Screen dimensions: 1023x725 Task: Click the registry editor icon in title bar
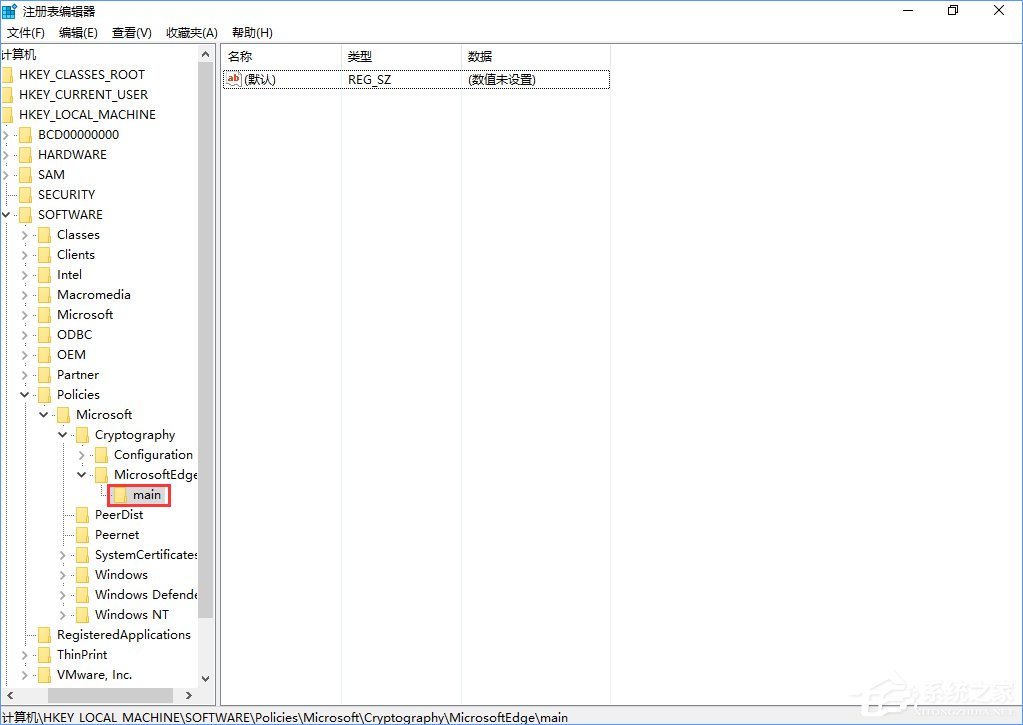coord(10,10)
